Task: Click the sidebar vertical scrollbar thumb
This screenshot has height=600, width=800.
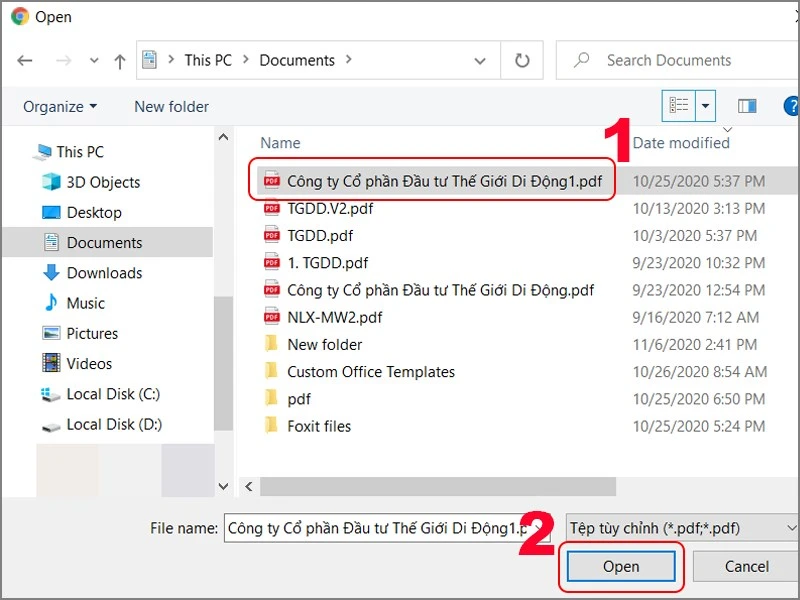Action: point(223,364)
